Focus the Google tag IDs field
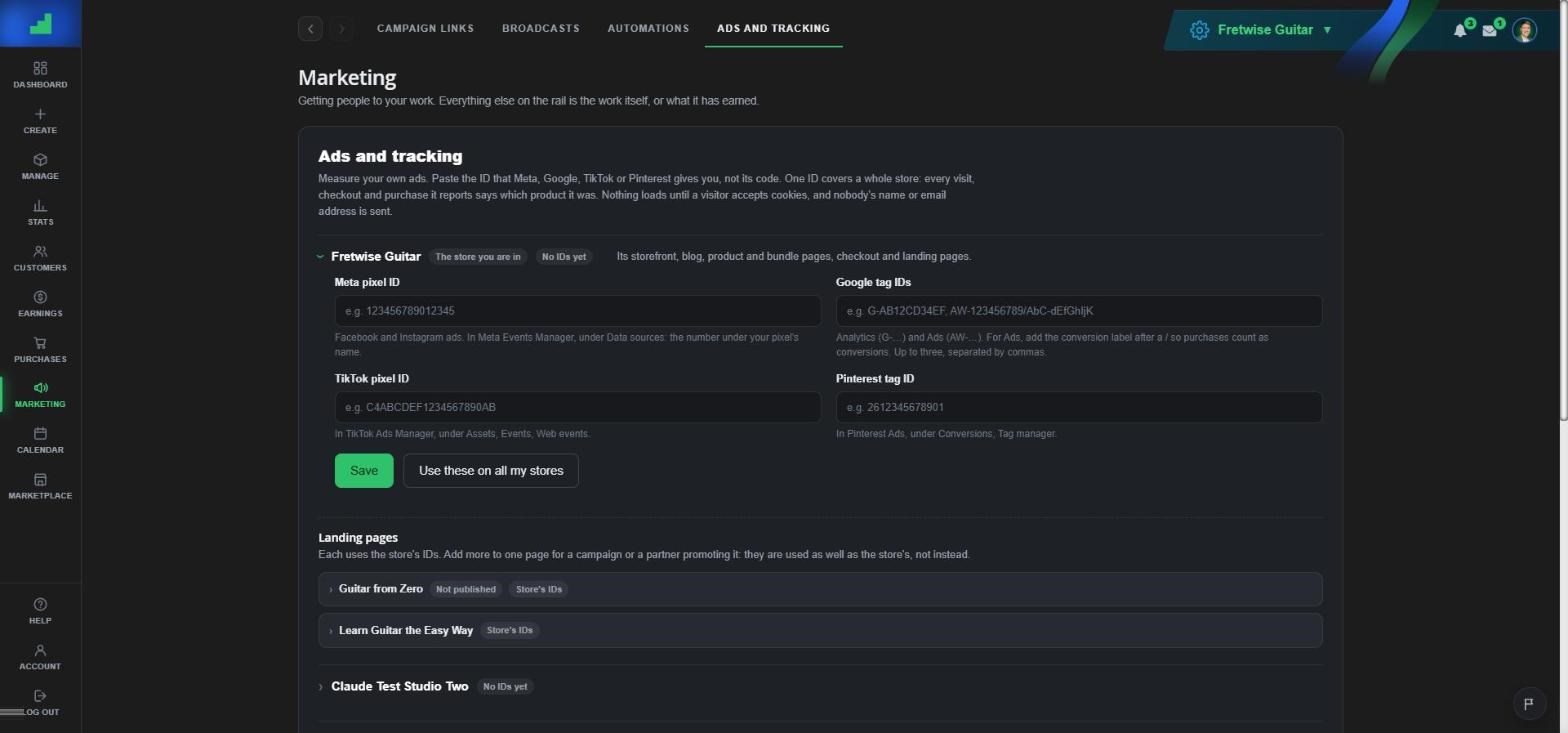Image resolution: width=1568 pixels, height=733 pixels. point(1079,311)
